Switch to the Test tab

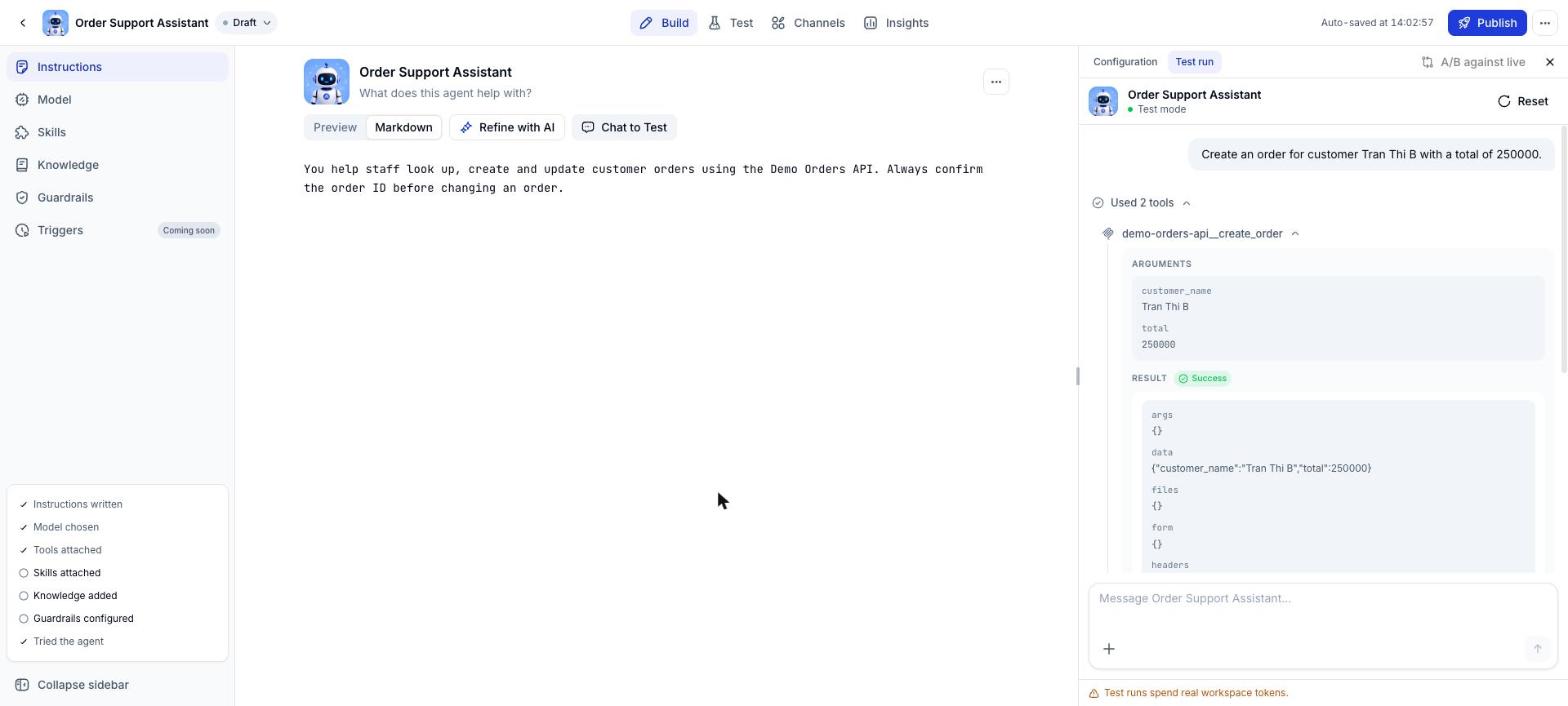coord(731,23)
